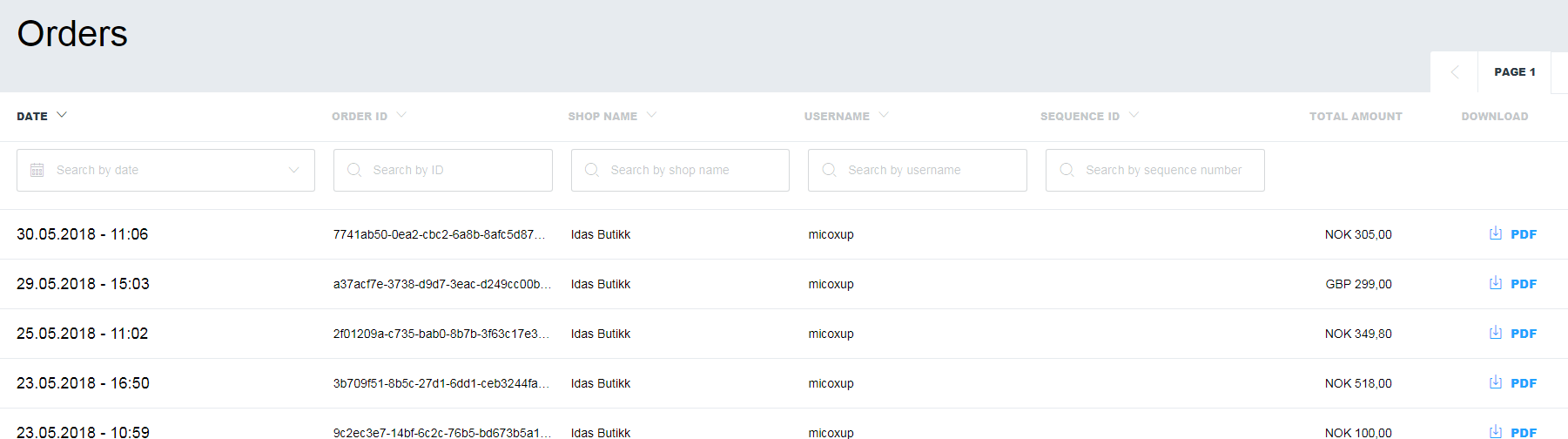Click the calendar icon in date search
Viewport: 1568px width, 439px height.
pos(37,170)
